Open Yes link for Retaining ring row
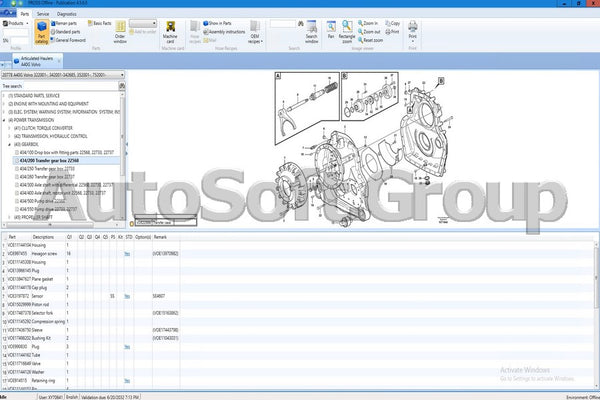This screenshot has height=400, width=600. click(x=127, y=381)
